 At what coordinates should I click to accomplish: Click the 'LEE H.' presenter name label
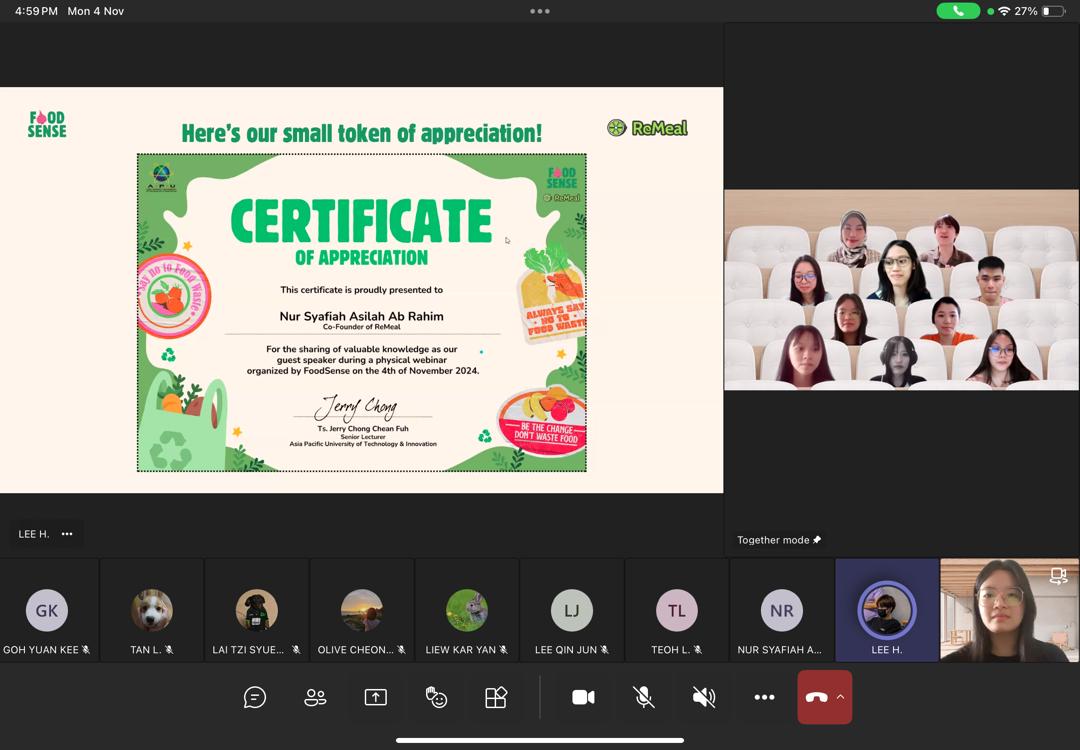(x=34, y=534)
